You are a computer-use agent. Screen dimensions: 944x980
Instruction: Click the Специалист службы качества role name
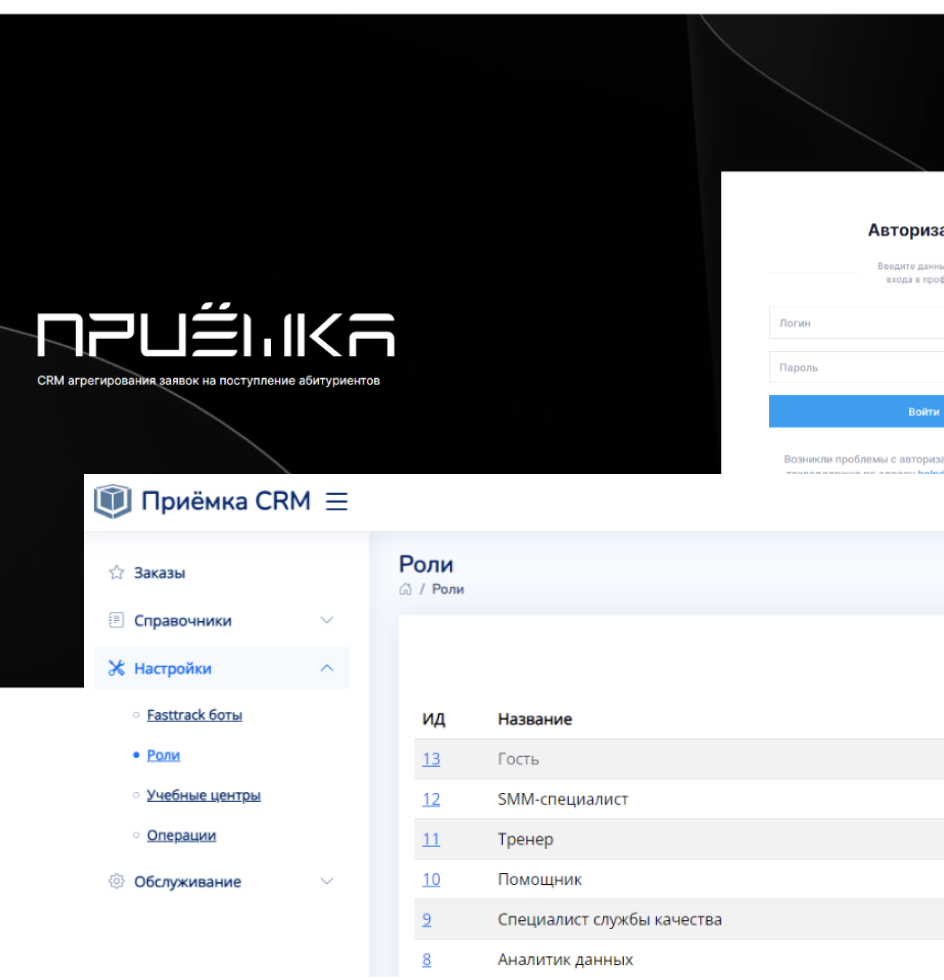coord(610,919)
